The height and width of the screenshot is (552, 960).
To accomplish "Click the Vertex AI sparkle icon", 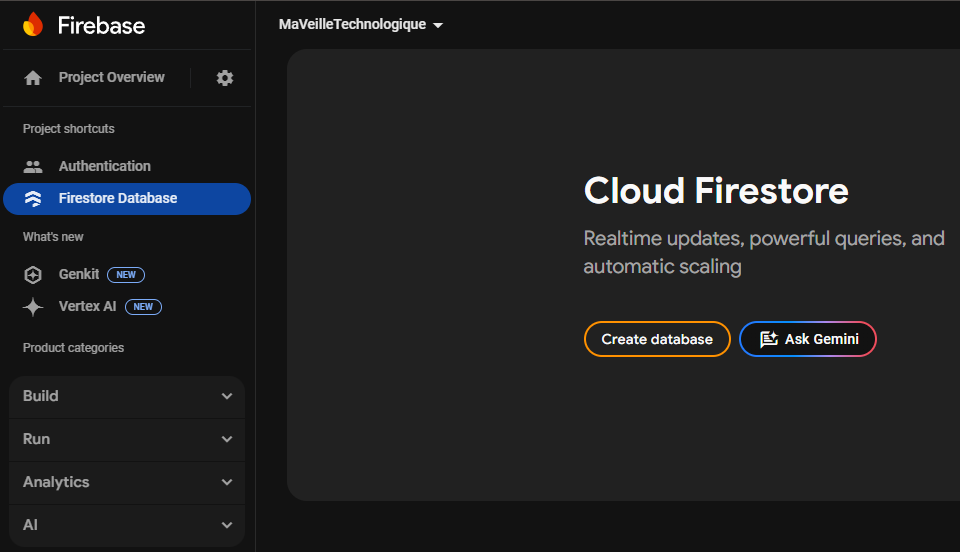I will point(33,307).
